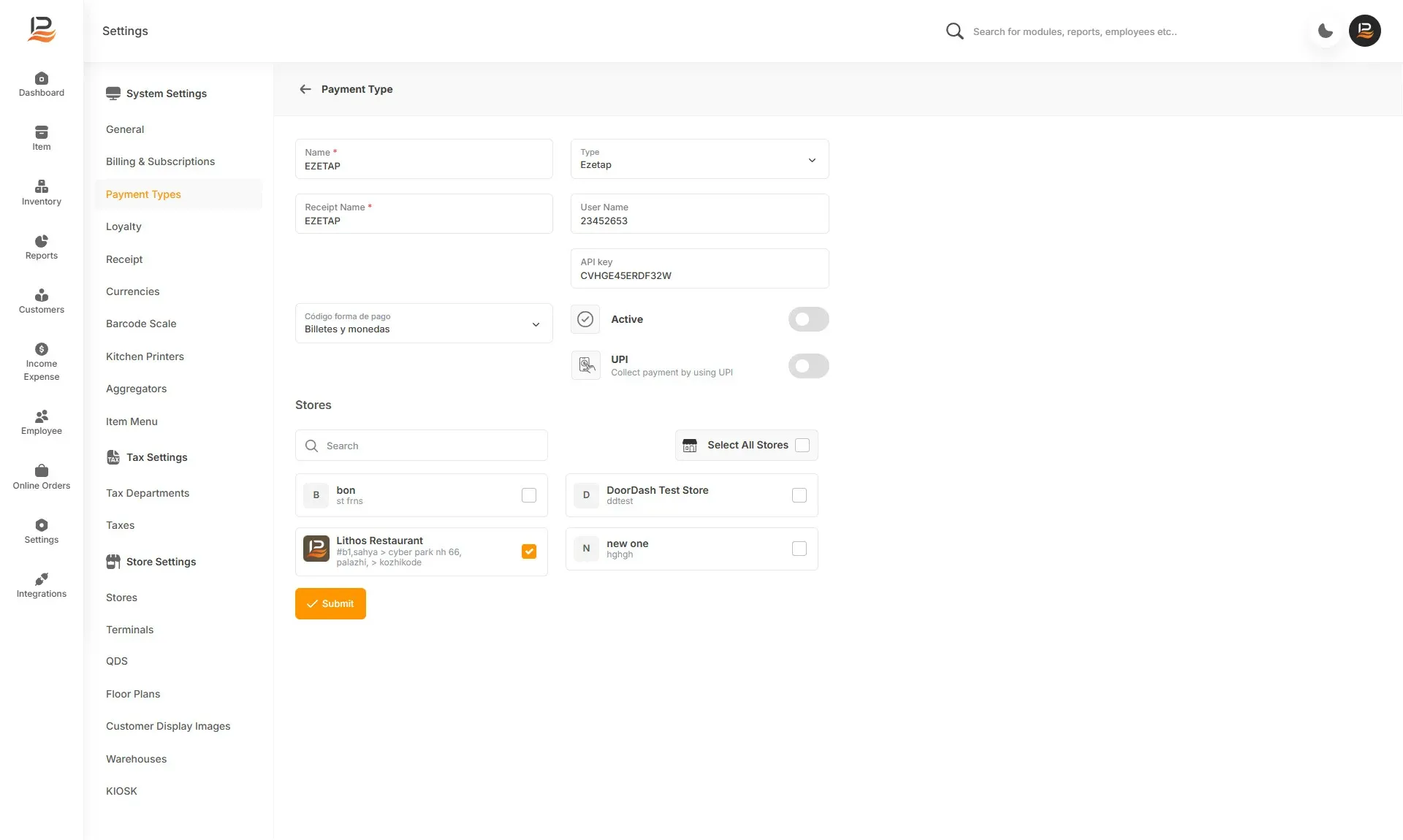
Task: Click the User Name field
Action: [x=699, y=213]
